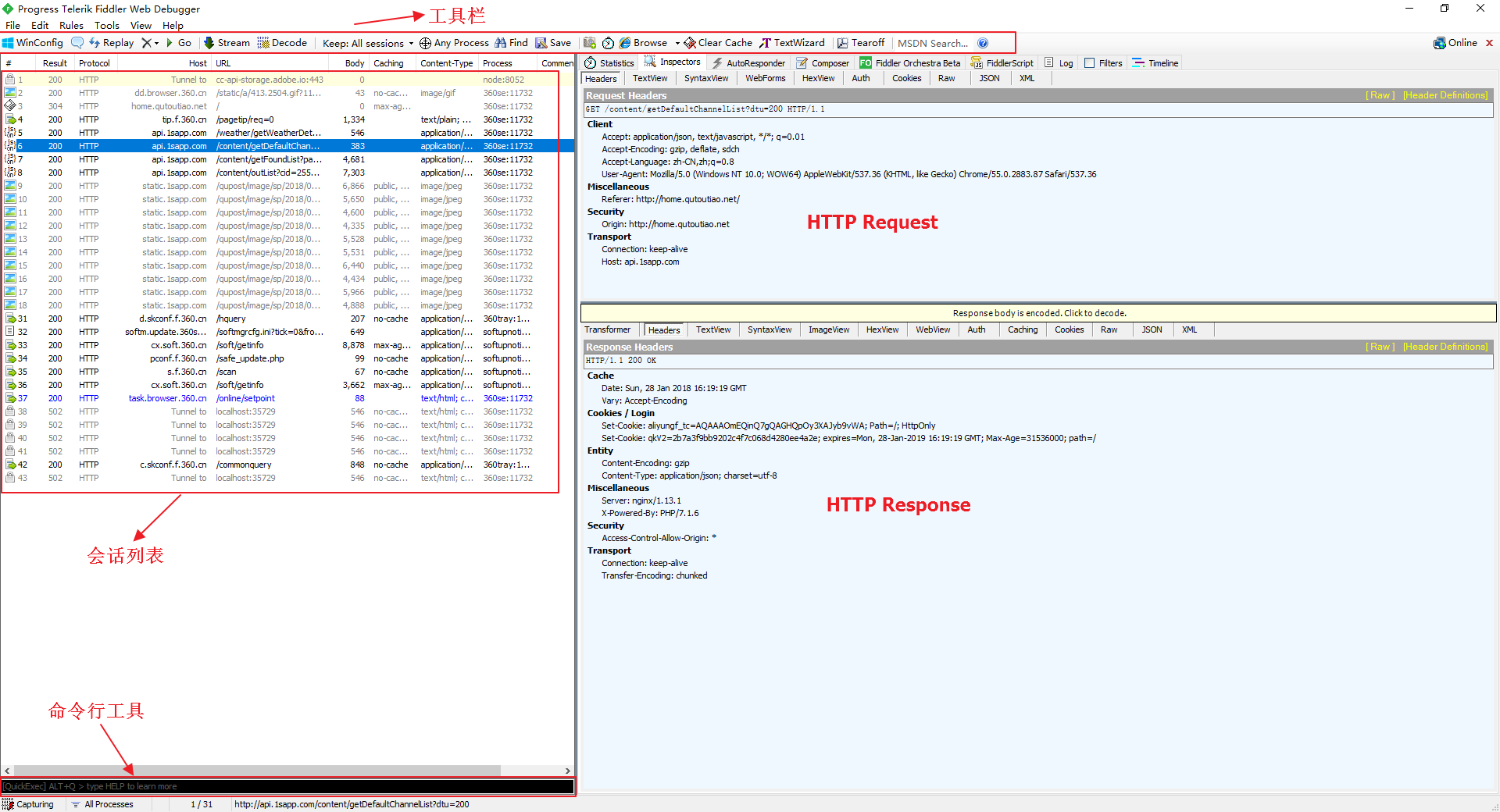Toggle Capturing in the status bar

[x=28, y=804]
